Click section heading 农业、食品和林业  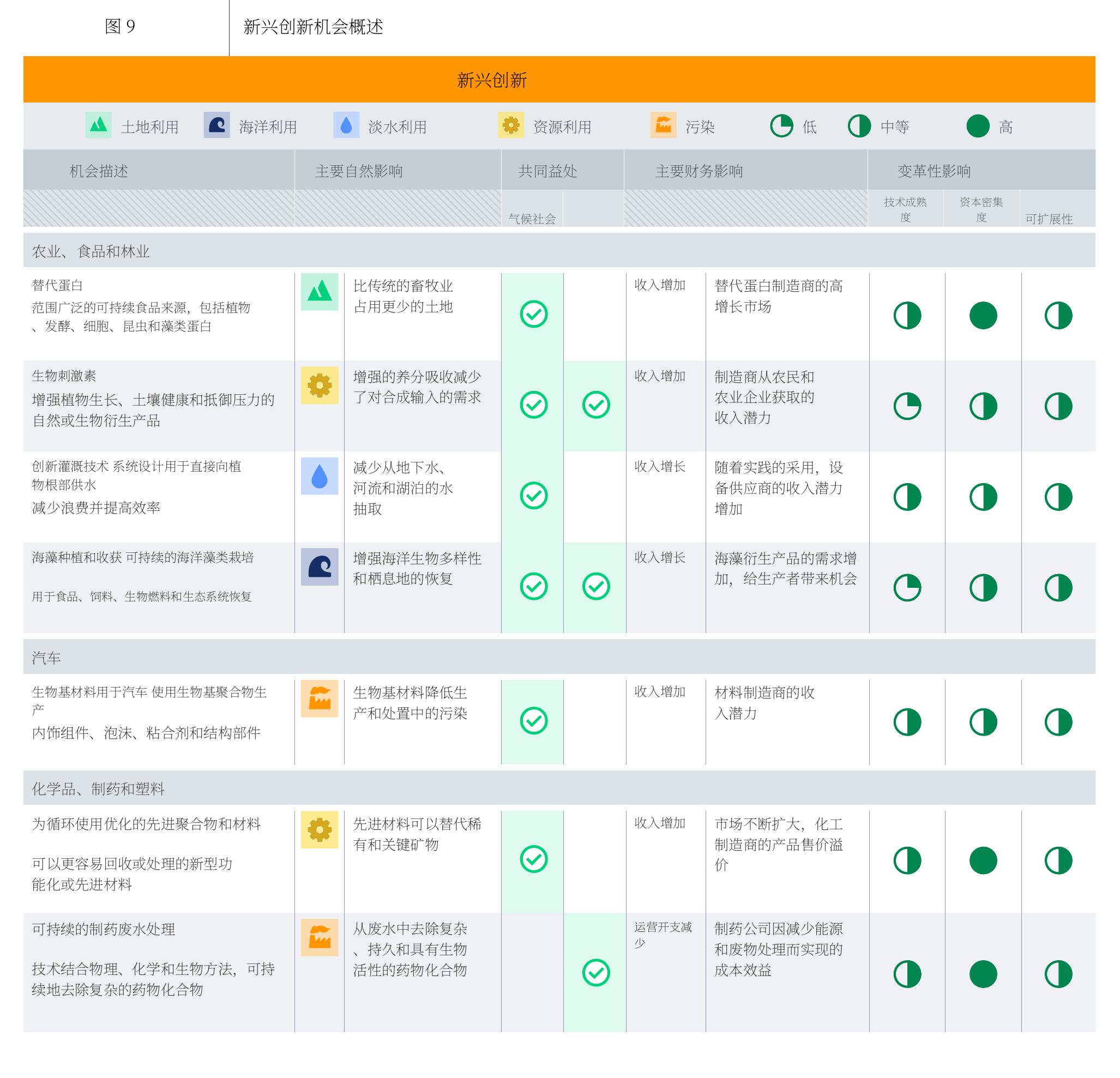pos(91,251)
